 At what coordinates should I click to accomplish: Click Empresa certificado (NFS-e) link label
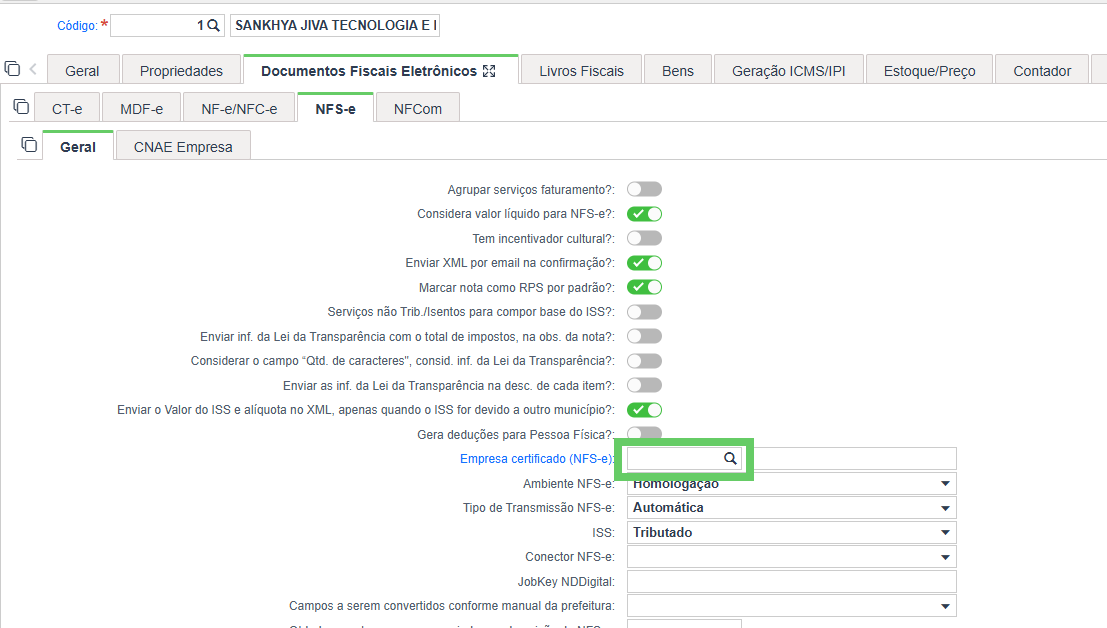[537, 459]
